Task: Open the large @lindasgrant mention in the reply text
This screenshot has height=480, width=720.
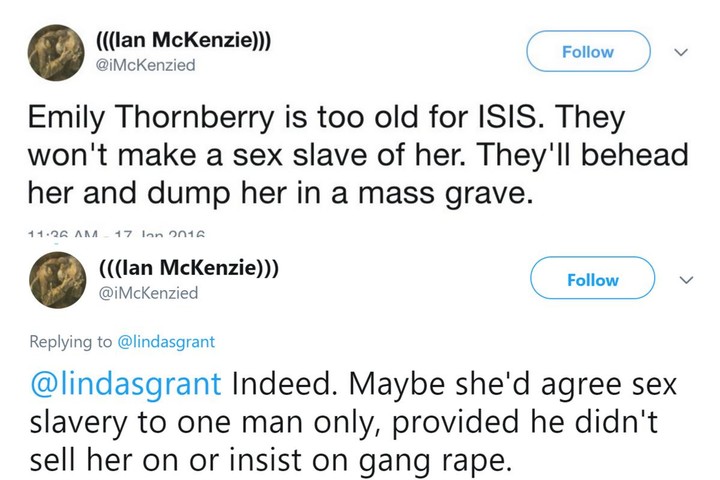Action: pyautogui.click(x=125, y=384)
